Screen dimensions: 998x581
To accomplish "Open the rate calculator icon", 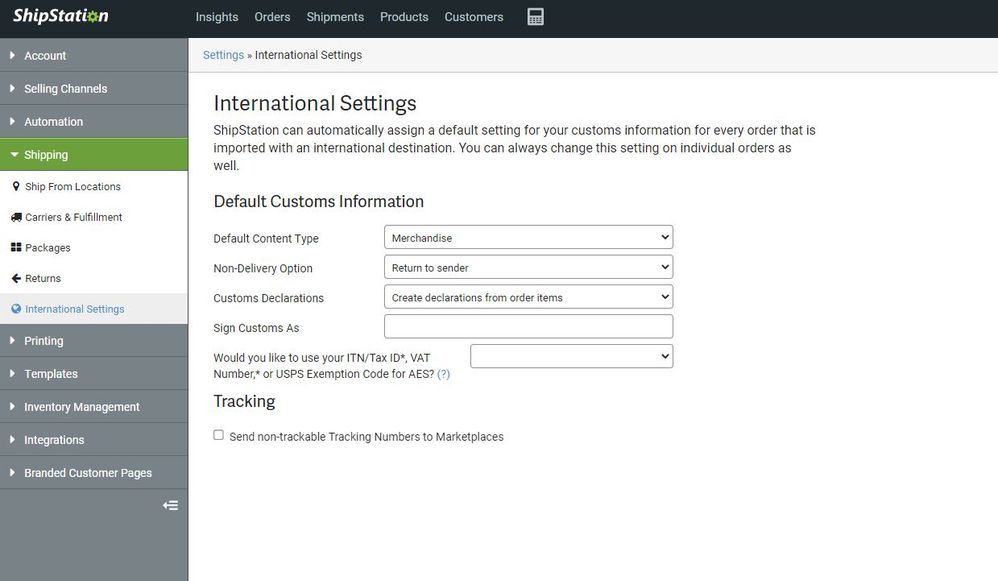I will (x=535, y=17).
